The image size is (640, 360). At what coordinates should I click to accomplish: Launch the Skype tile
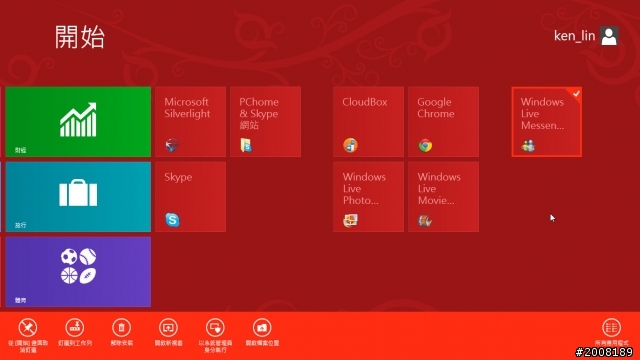point(190,197)
